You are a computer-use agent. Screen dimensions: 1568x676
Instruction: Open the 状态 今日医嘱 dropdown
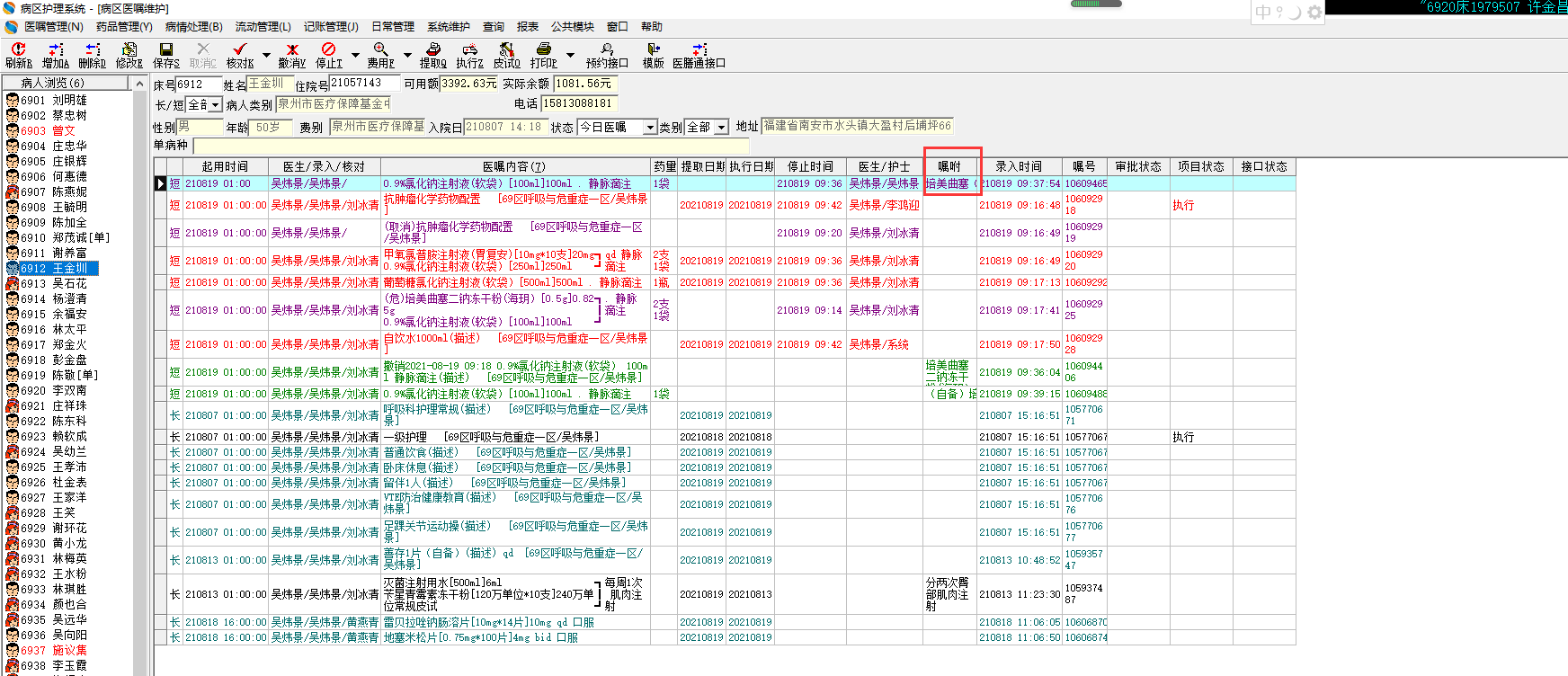(x=650, y=128)
